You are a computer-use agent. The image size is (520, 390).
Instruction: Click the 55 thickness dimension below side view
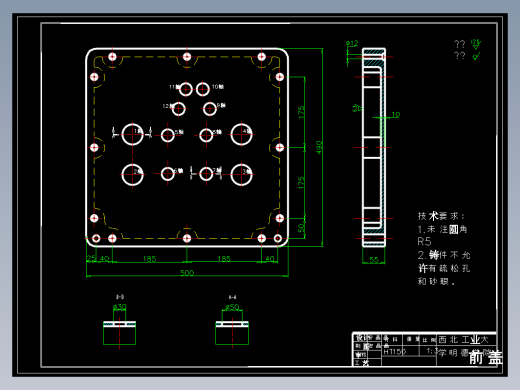(x=374, y=259)
